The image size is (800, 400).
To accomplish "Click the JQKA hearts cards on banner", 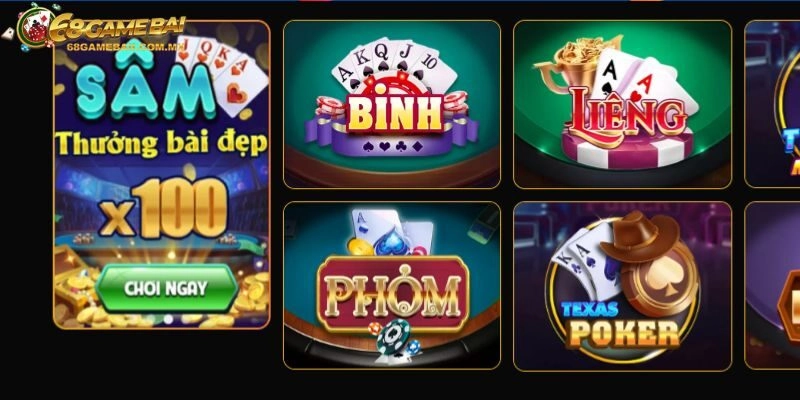I will tap(222, 71).
